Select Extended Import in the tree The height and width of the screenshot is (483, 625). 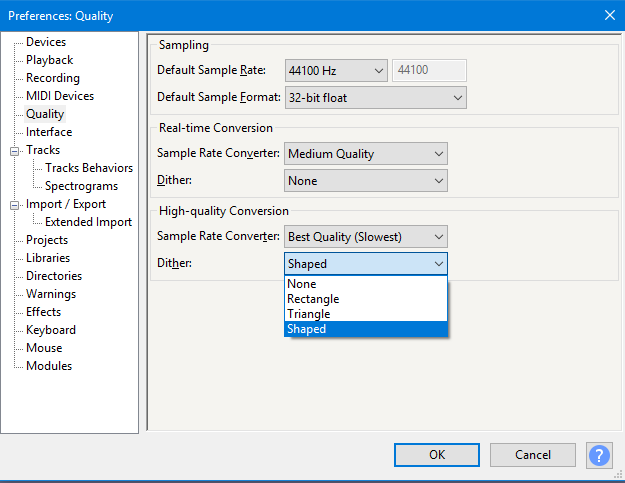(88, 222)
